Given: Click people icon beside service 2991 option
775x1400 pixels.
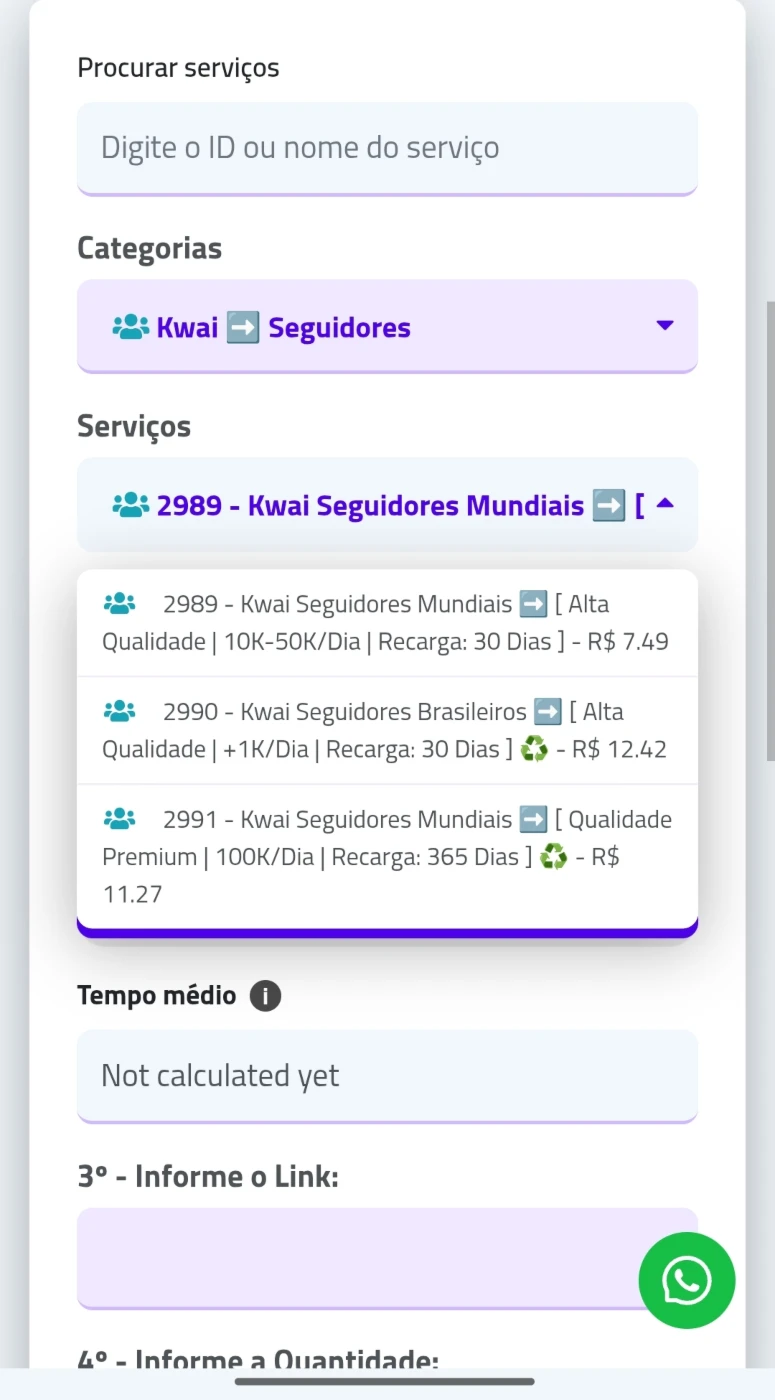Looking at the screenshot, I should 119,819.
